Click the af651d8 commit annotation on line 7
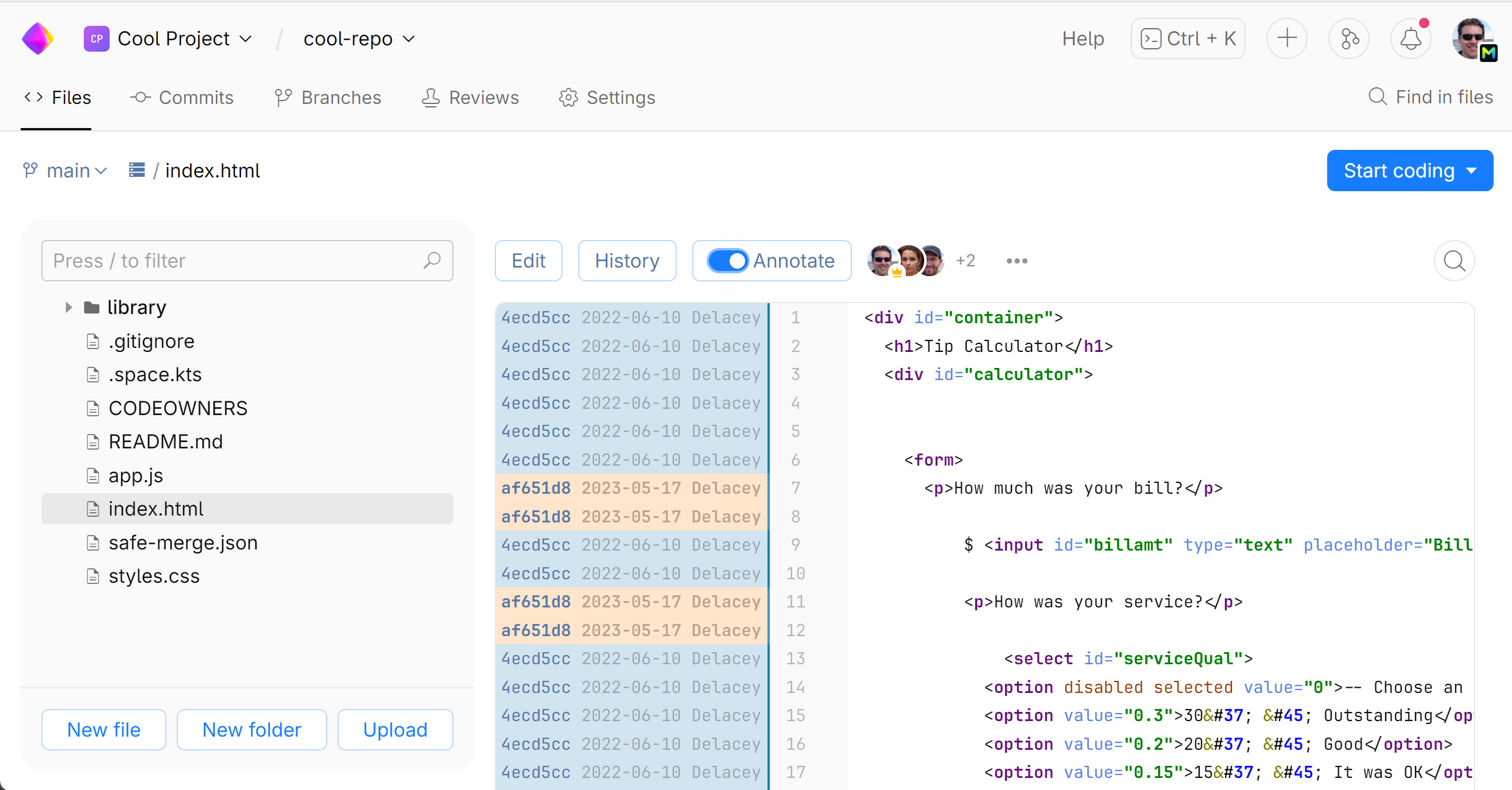This screenshot has width=1512, height=790. (536, 488)
